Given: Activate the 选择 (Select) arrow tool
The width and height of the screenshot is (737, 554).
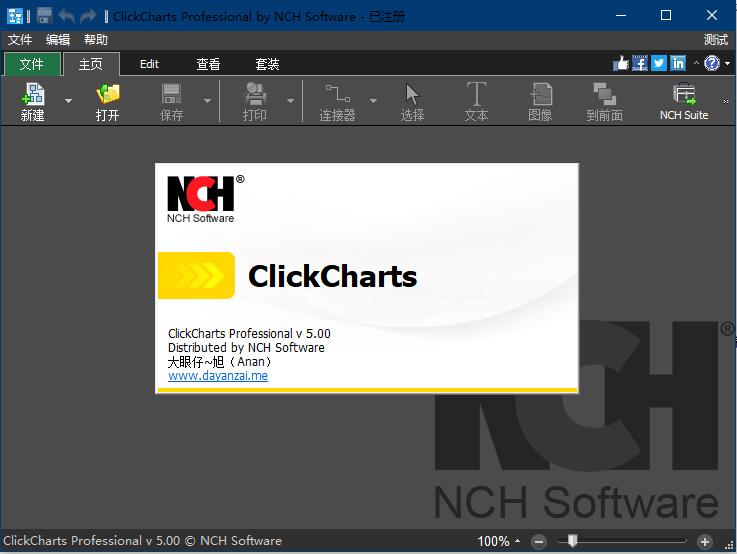Looking at the screenshot, I should [412, 101].
